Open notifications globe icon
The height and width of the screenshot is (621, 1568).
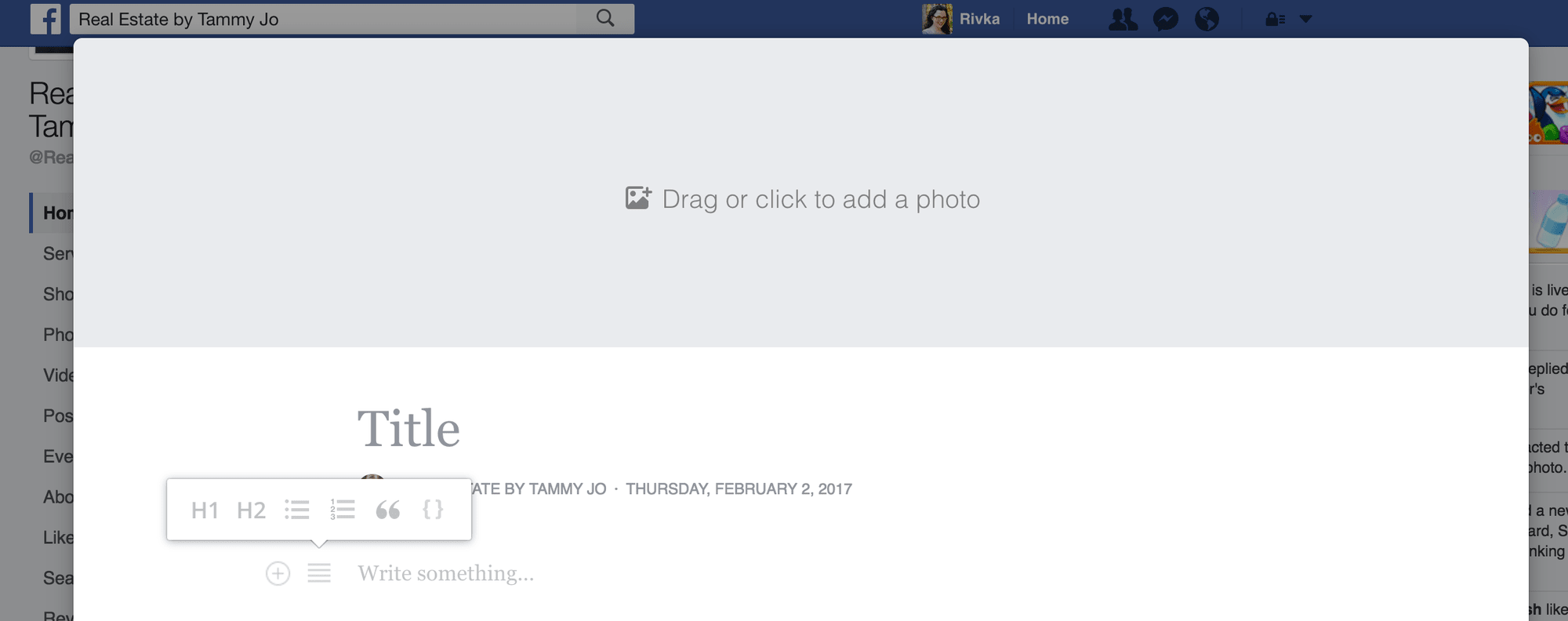click(1207, 19)
